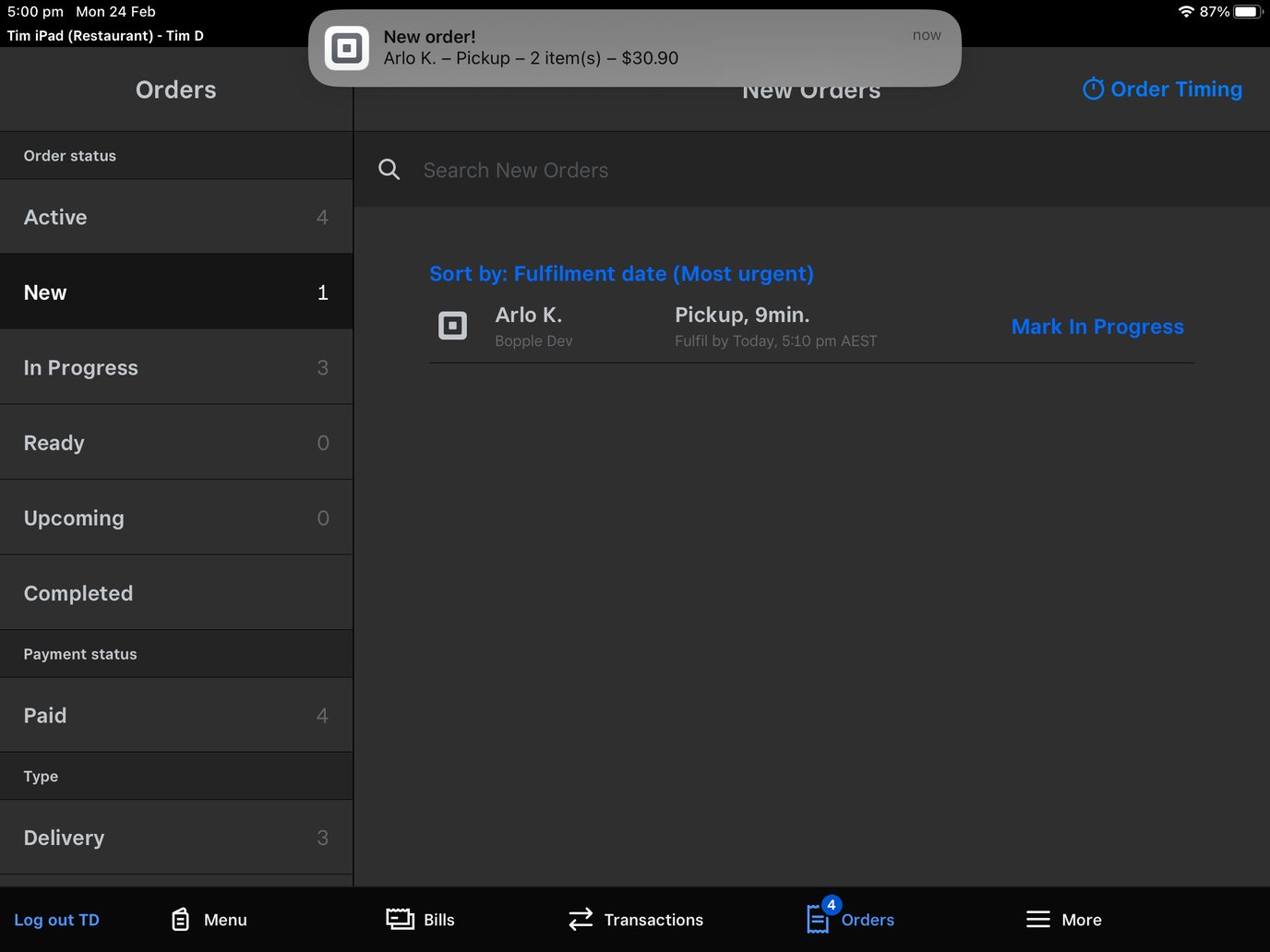The image size is (1270, 952).
Task: Tap the Square icon in the new order notification
Action: pyautogui.click(x=347, y=47)
